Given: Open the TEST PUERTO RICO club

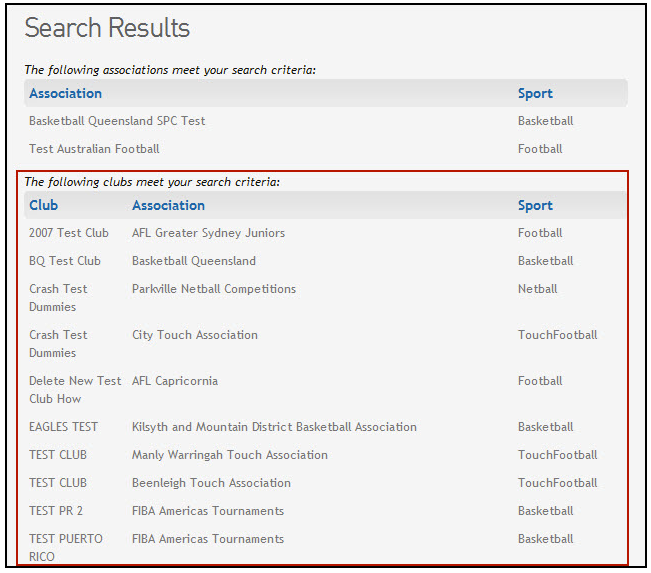Looking at the screenshot, I should (66, 547).
